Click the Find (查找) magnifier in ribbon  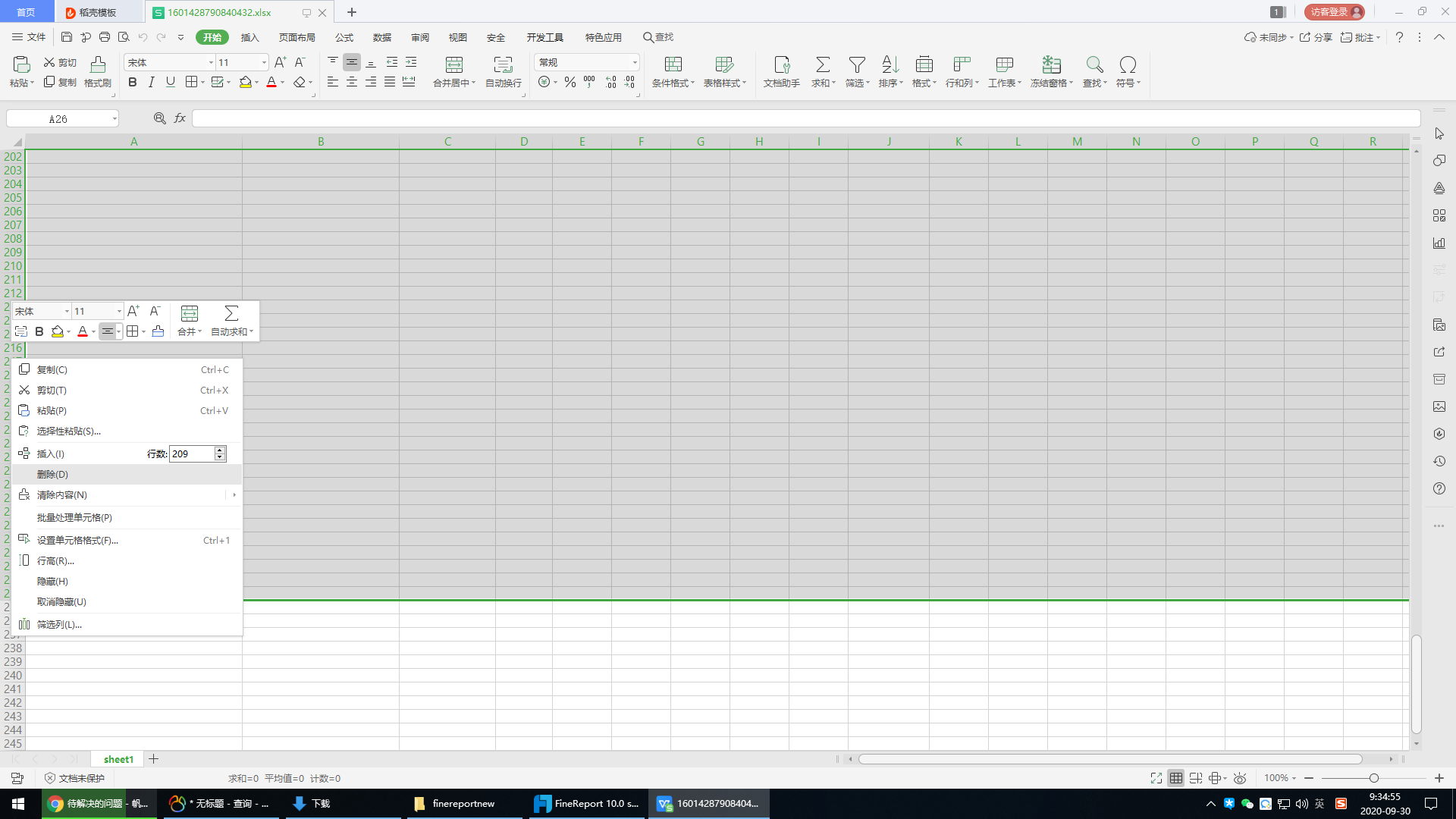(1094, 64)
